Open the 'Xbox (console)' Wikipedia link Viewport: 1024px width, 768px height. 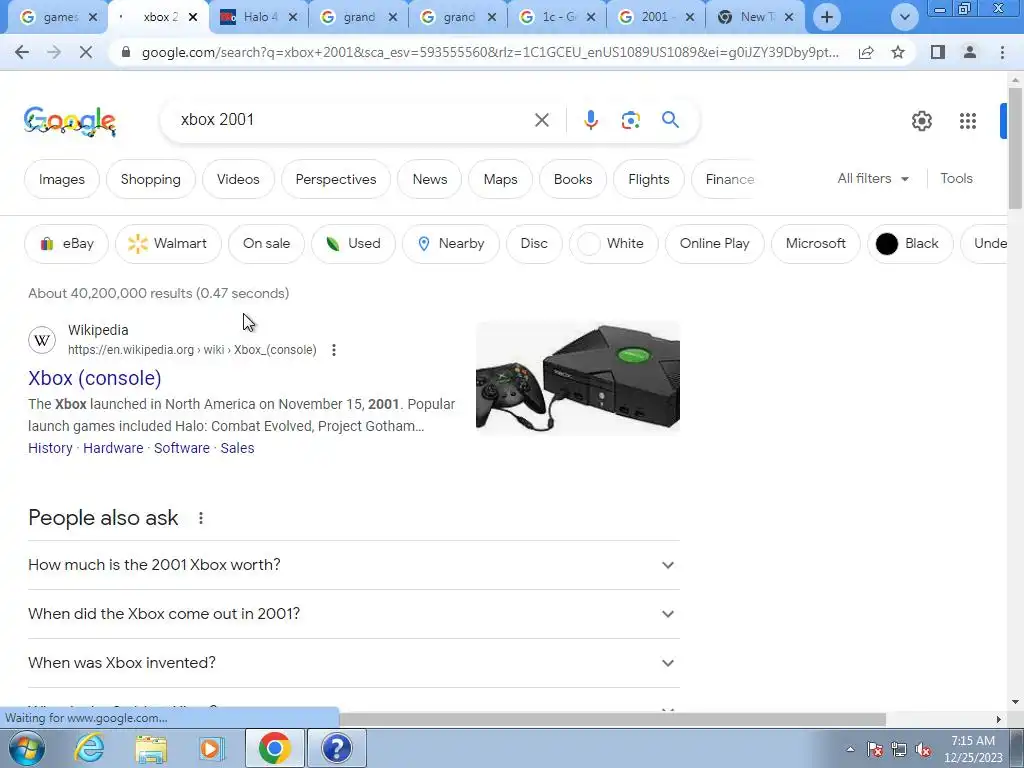[x=95, y=378]
